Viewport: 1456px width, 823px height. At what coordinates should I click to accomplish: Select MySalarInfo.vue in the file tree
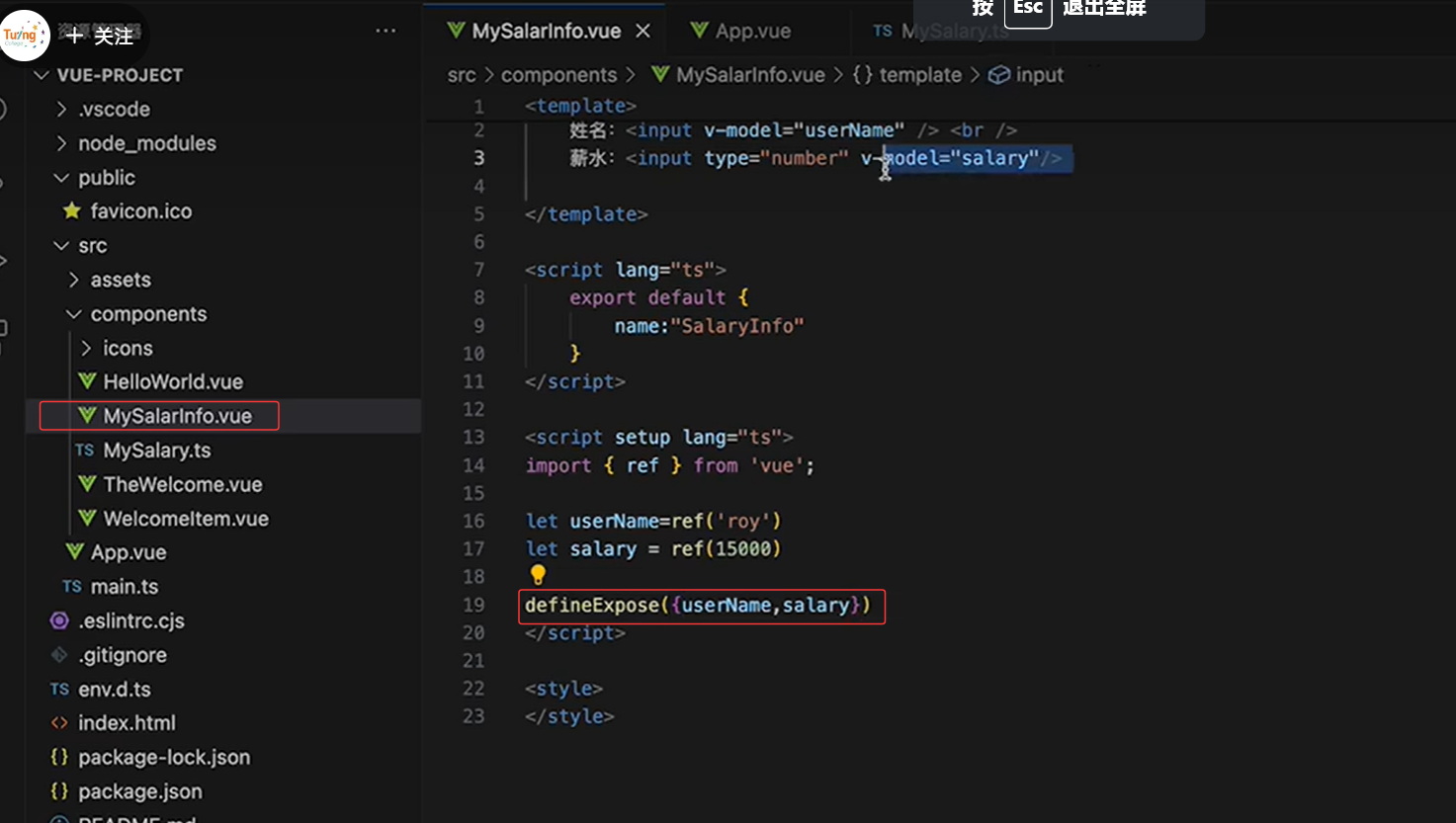coord(177,416)
